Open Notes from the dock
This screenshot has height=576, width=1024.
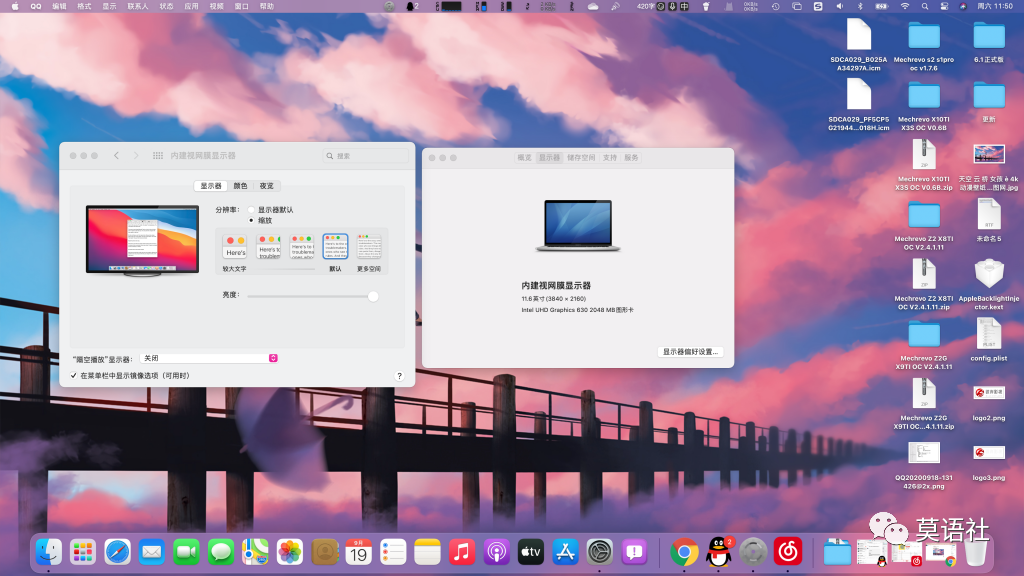coord(427,552)
